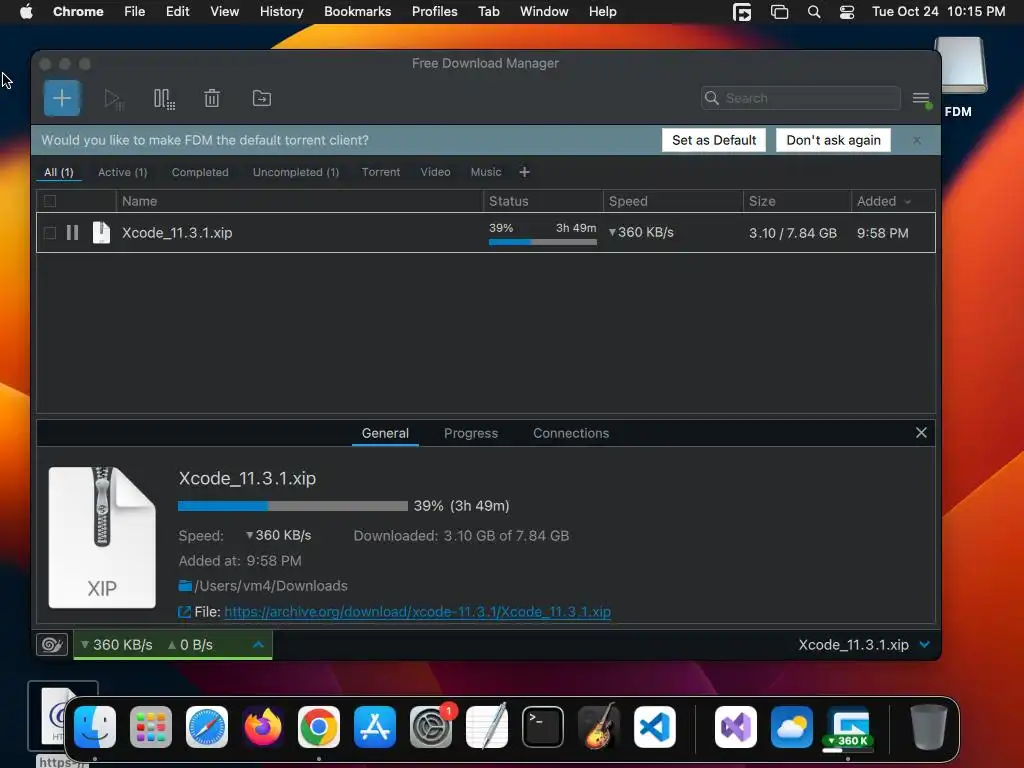This screenshot has width=1024, height=768.
Task: Select the General details tab
Action: coord(385,433)
